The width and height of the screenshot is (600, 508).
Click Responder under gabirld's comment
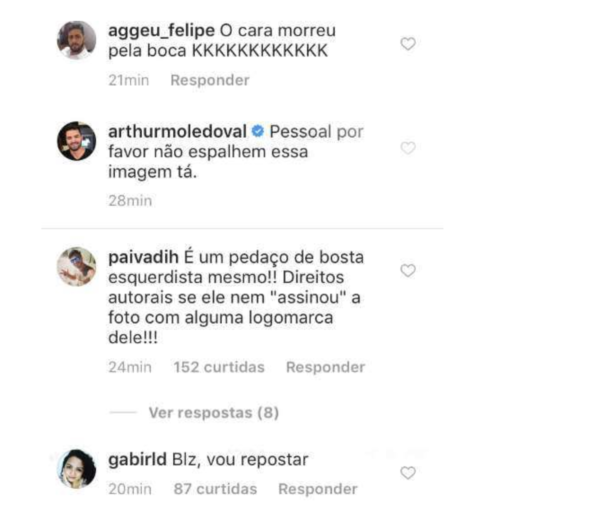[318, 489]
